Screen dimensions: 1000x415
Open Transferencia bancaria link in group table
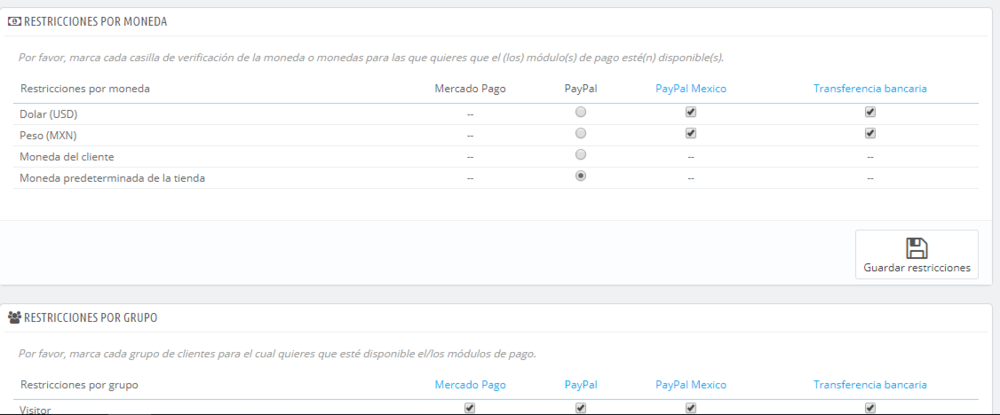(x=870, y=385)
